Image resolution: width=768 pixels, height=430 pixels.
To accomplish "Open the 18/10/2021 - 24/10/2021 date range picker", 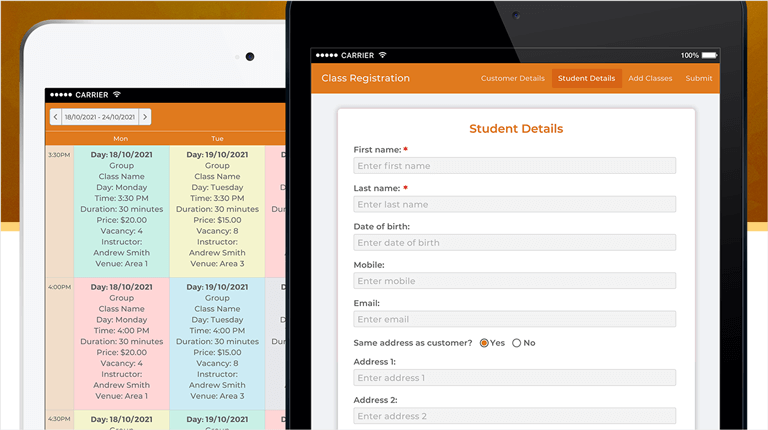I will (100, 117).
